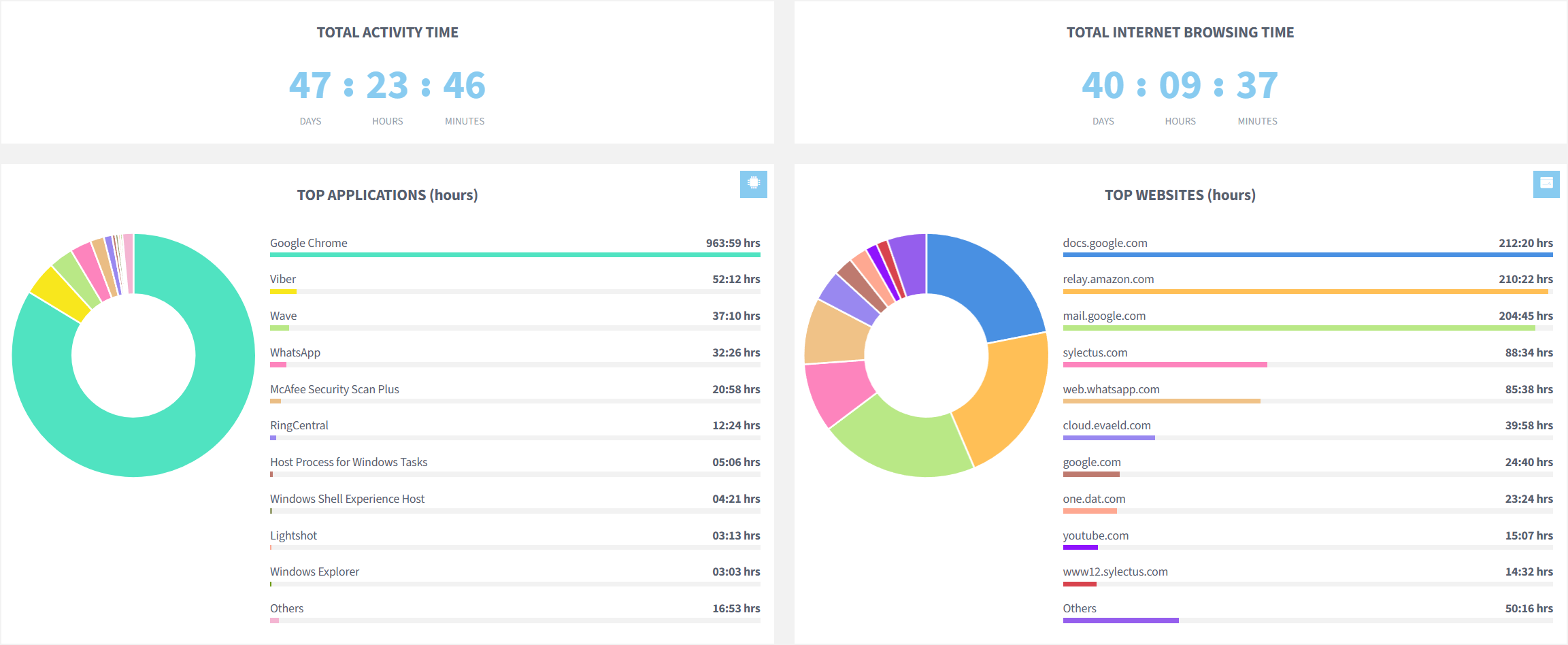Click the www12.sylectus.com website label
1568x645 pixels.
point(1115,572)
